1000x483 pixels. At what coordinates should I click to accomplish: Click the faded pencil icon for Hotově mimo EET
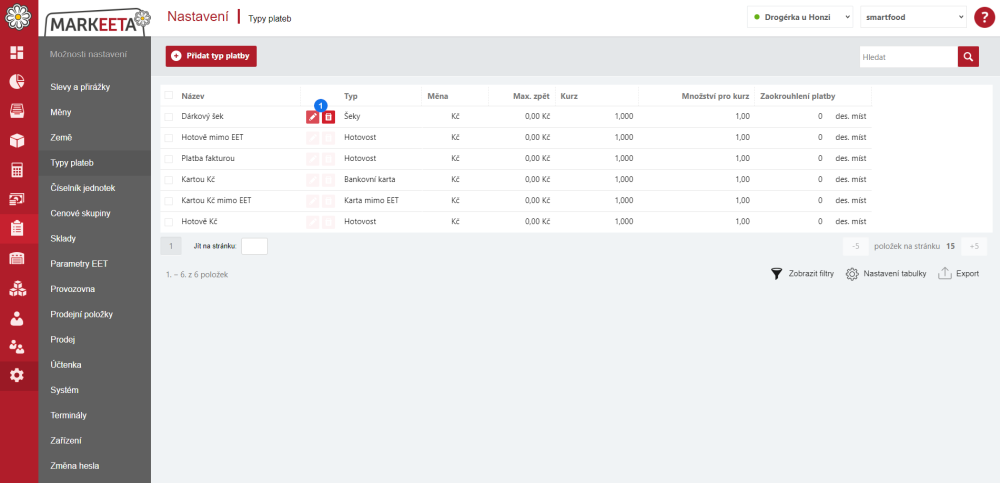coord(312,138)
